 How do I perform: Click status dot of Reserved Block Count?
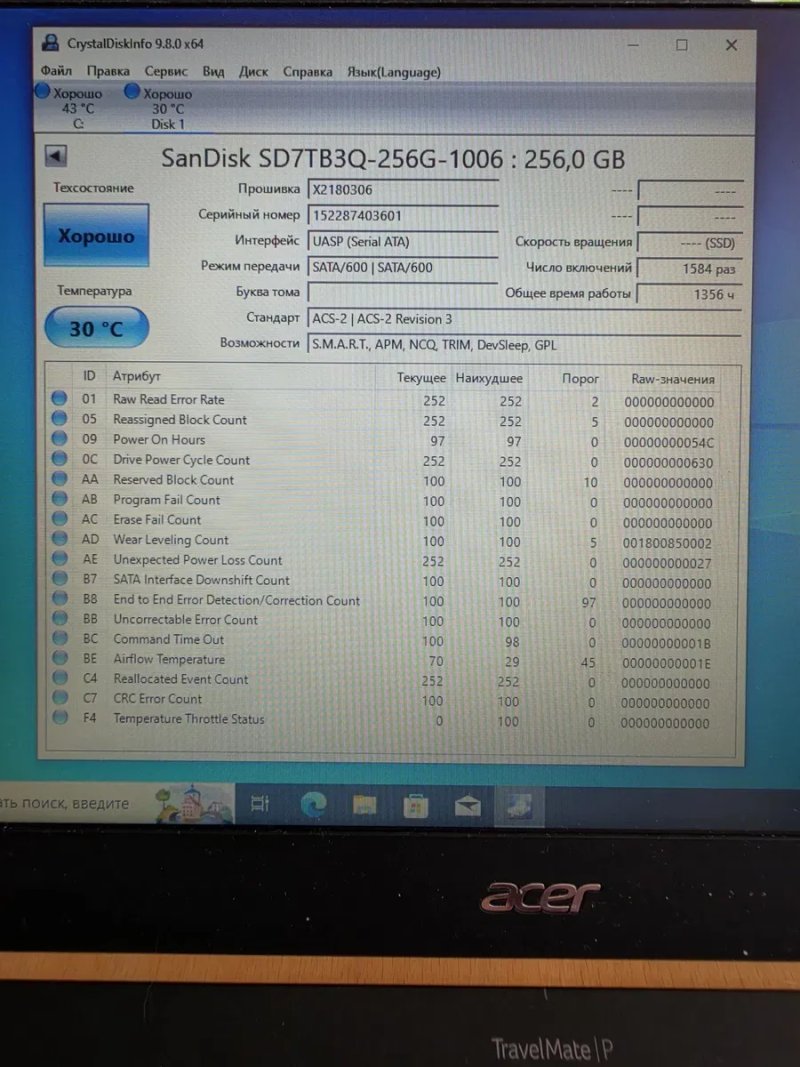click(x=59, y=478)
